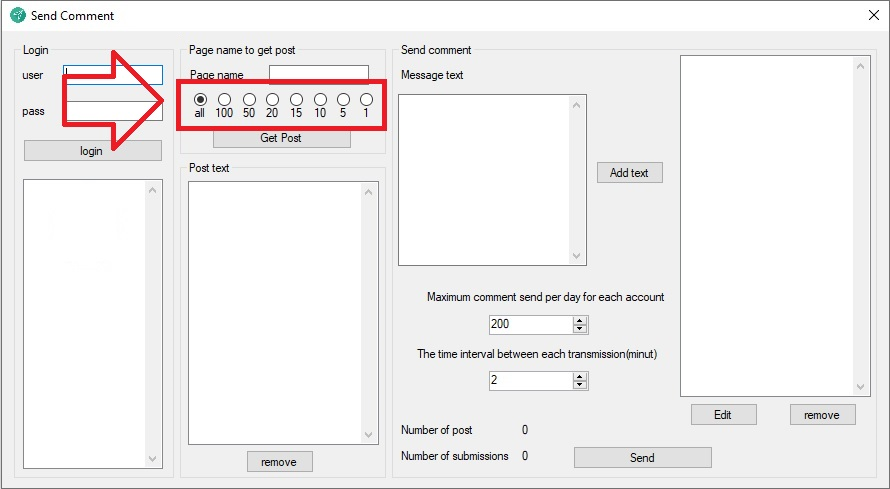Increase maximum comments per day value

coord(580,320)
